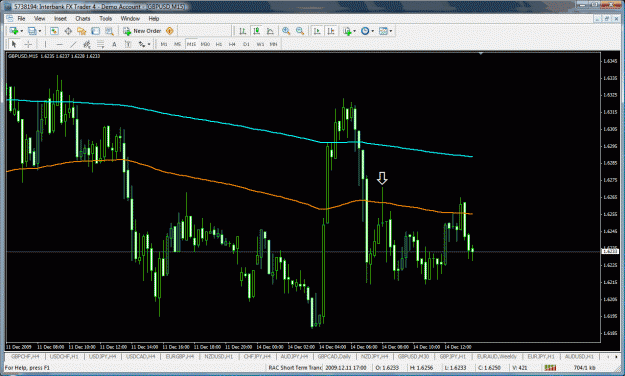Open the File menu
The width and height of the screenshot is (625, 376).
21,18
